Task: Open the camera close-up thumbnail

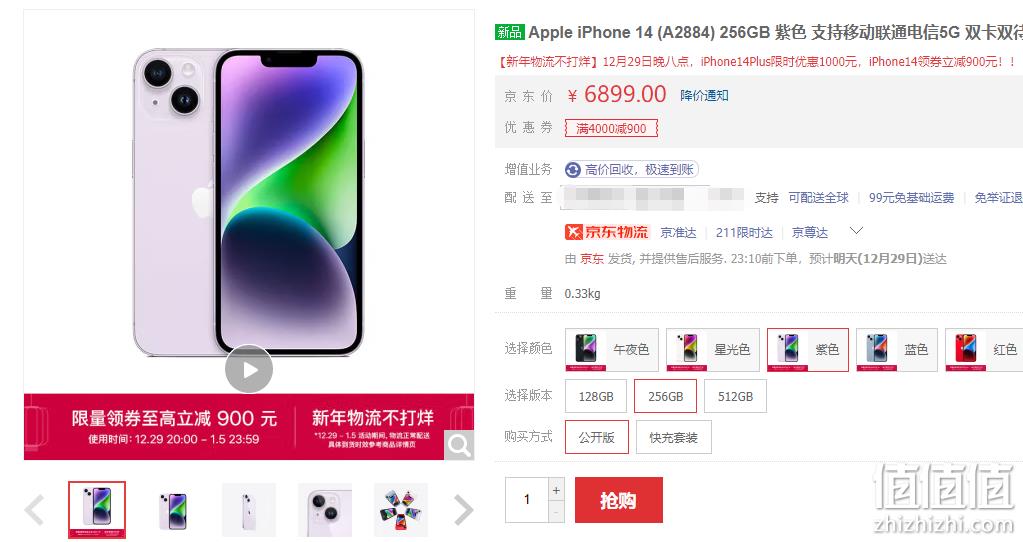Action: (x=325, y=509)
